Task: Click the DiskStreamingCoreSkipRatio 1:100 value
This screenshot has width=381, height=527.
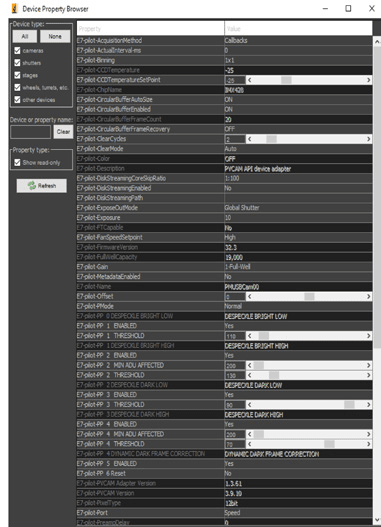Action: 298,178
